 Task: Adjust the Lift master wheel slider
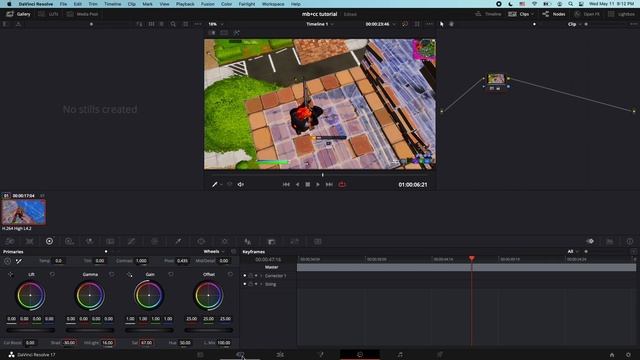(31, 330)
